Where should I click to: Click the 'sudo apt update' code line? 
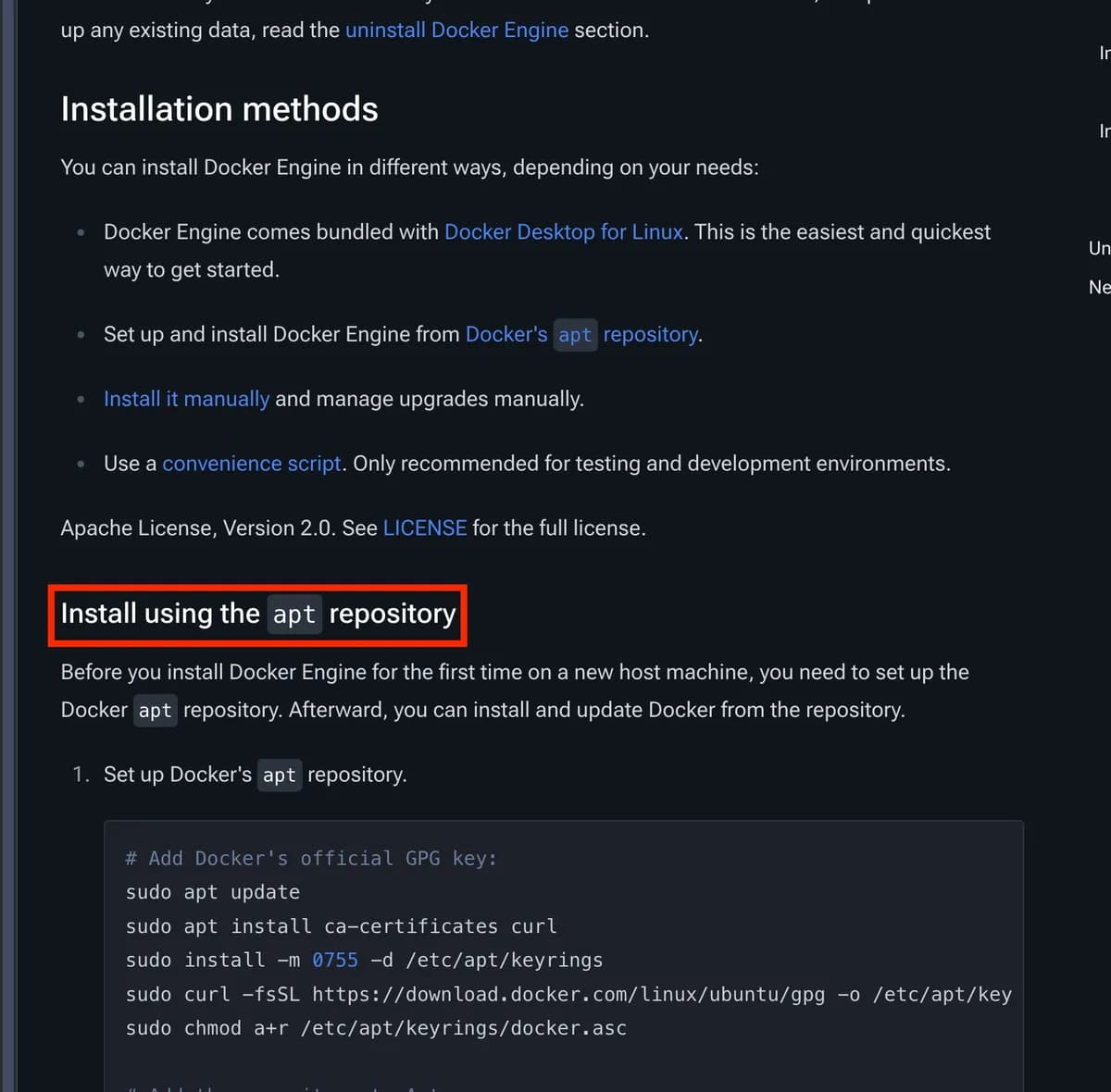[x=213, y=892]
